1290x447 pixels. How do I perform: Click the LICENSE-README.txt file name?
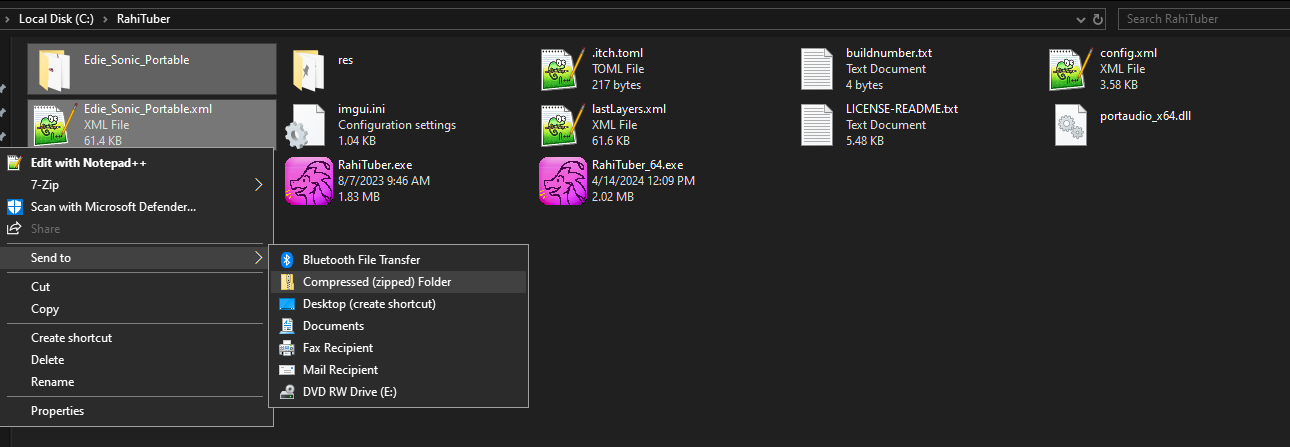point(902,109)
